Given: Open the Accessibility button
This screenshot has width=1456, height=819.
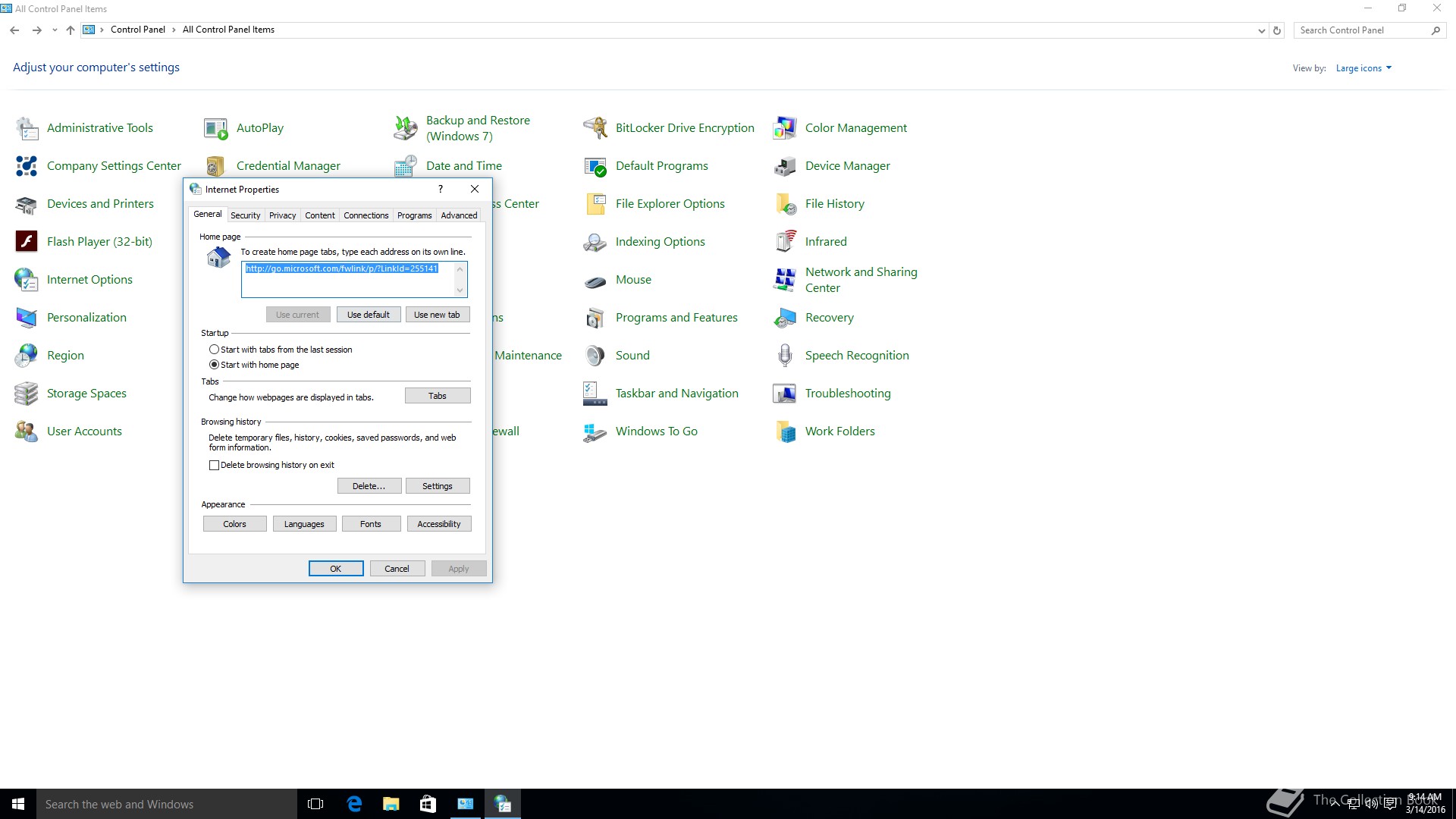Looking at the screenshot, I should (439, 524).
